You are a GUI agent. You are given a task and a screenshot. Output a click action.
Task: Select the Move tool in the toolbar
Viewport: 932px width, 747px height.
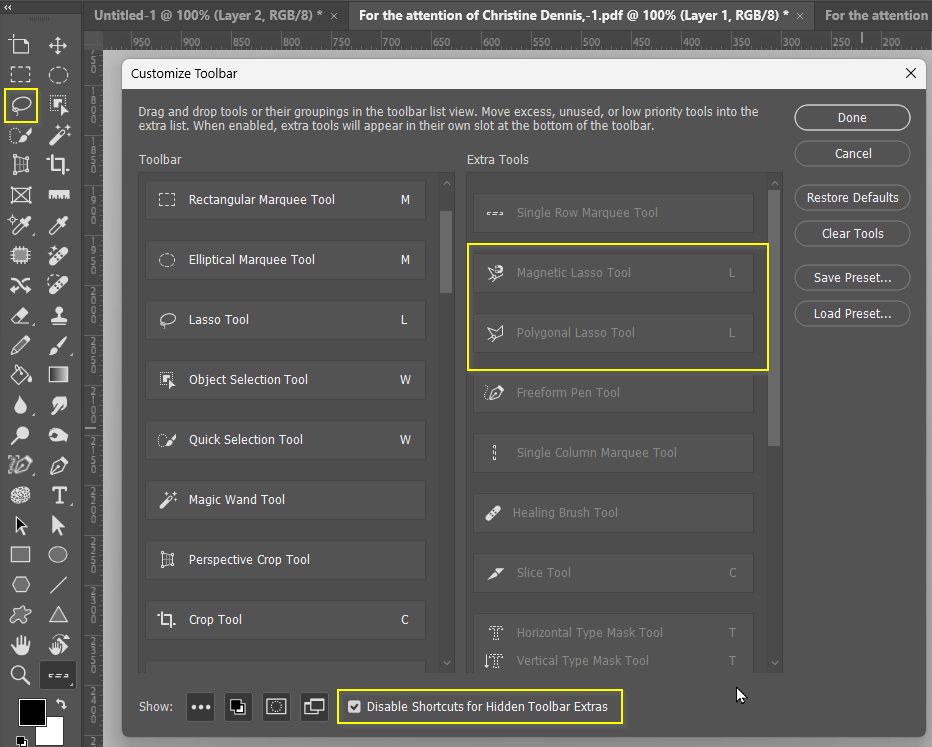click(57, 44)
